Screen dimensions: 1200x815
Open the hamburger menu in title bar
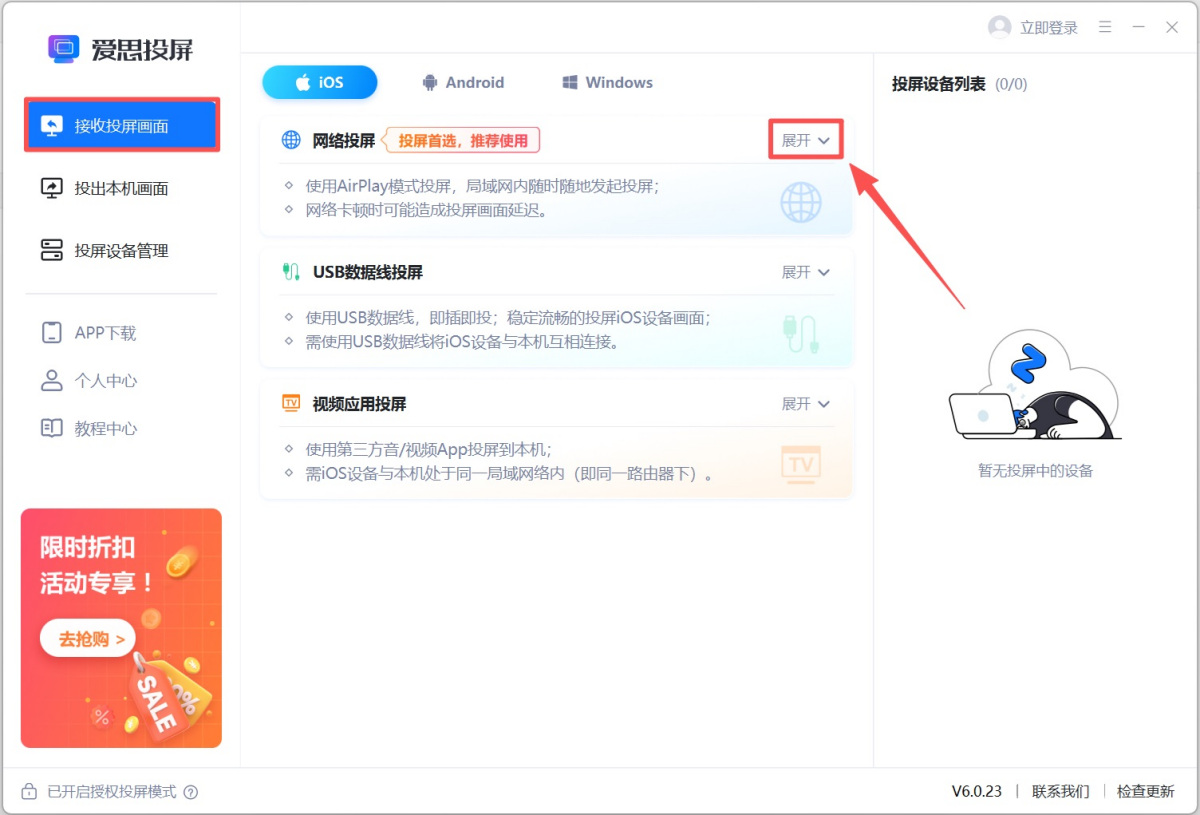[1105, 27]
